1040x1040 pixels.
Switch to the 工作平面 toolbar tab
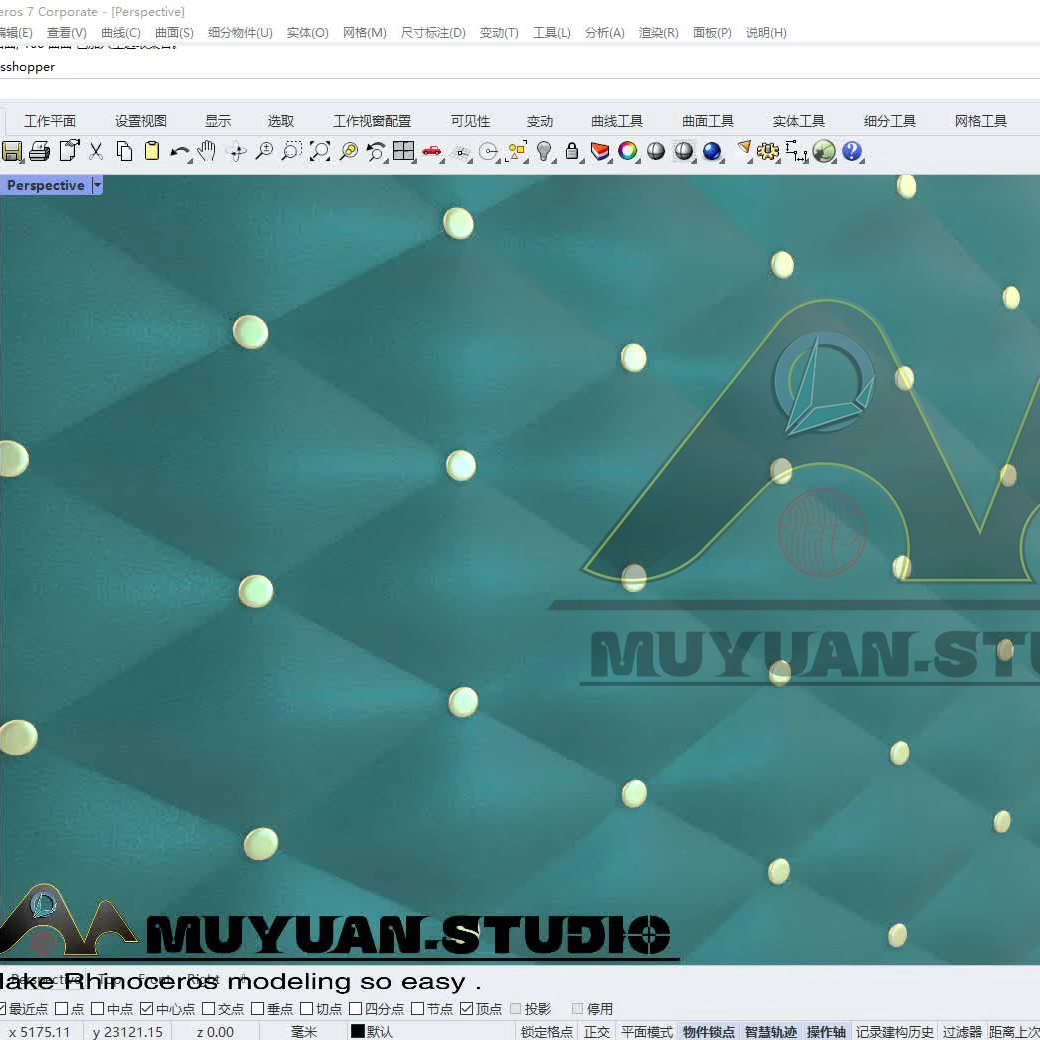(50, 121)
